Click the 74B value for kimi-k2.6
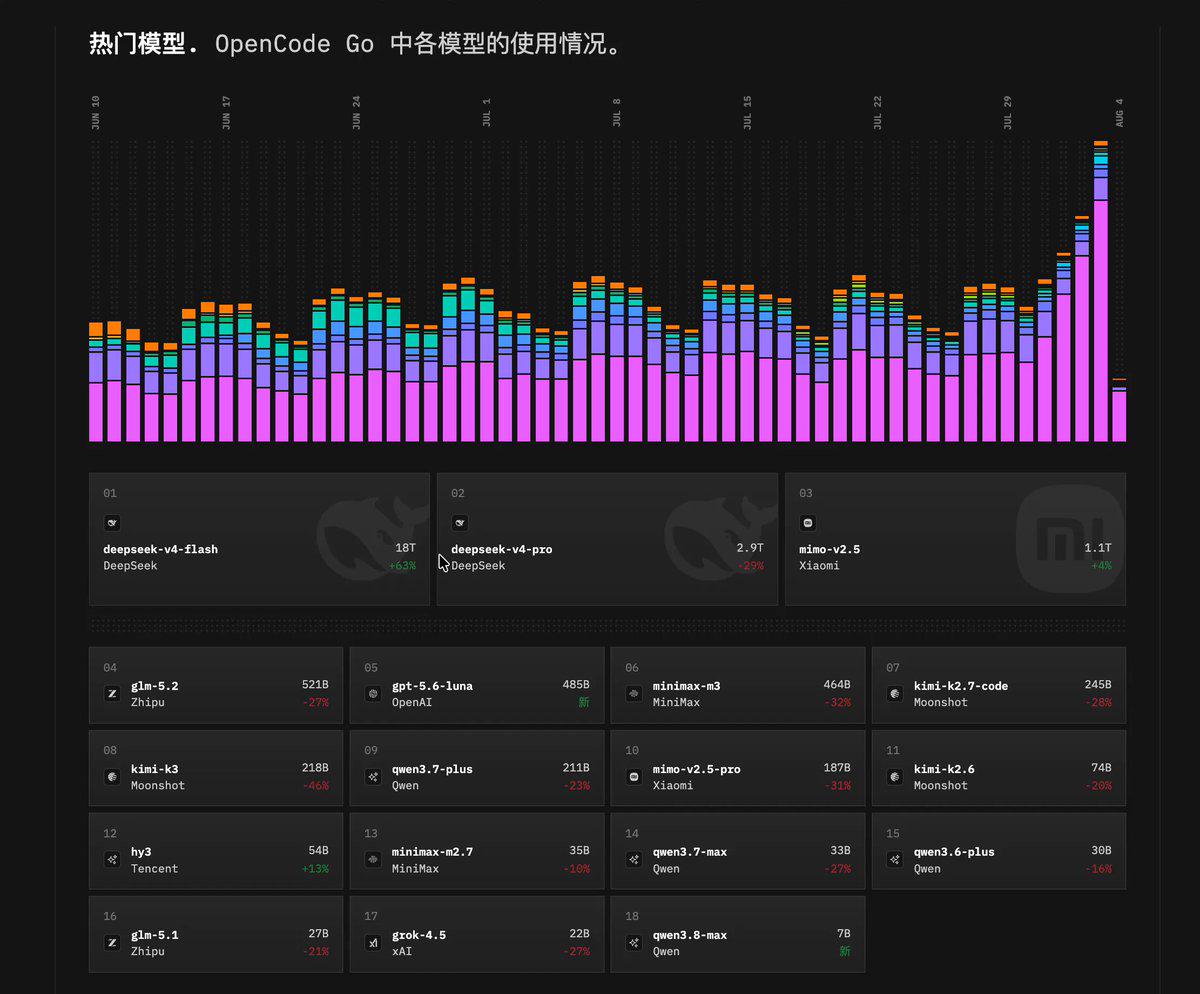Viewport: 1200px width, 994px height. [x=1101, y=768]
